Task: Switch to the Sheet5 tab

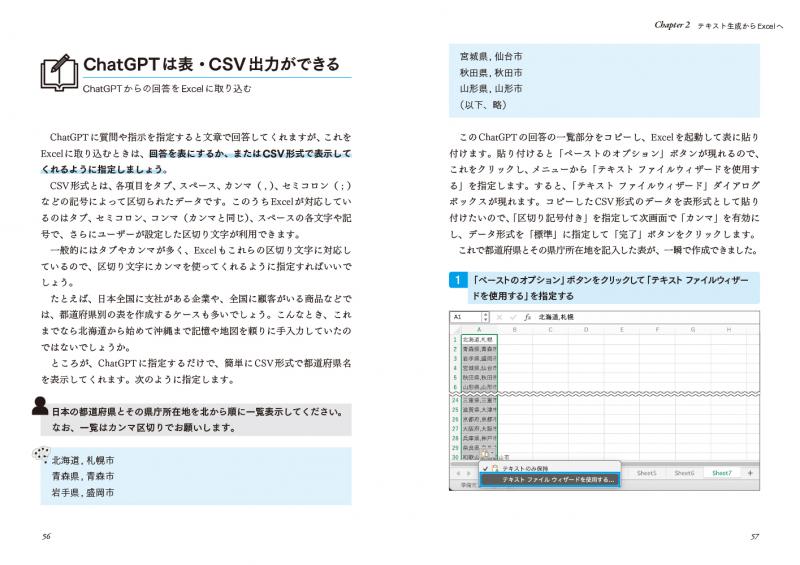Action: click(x=646, y=473)
